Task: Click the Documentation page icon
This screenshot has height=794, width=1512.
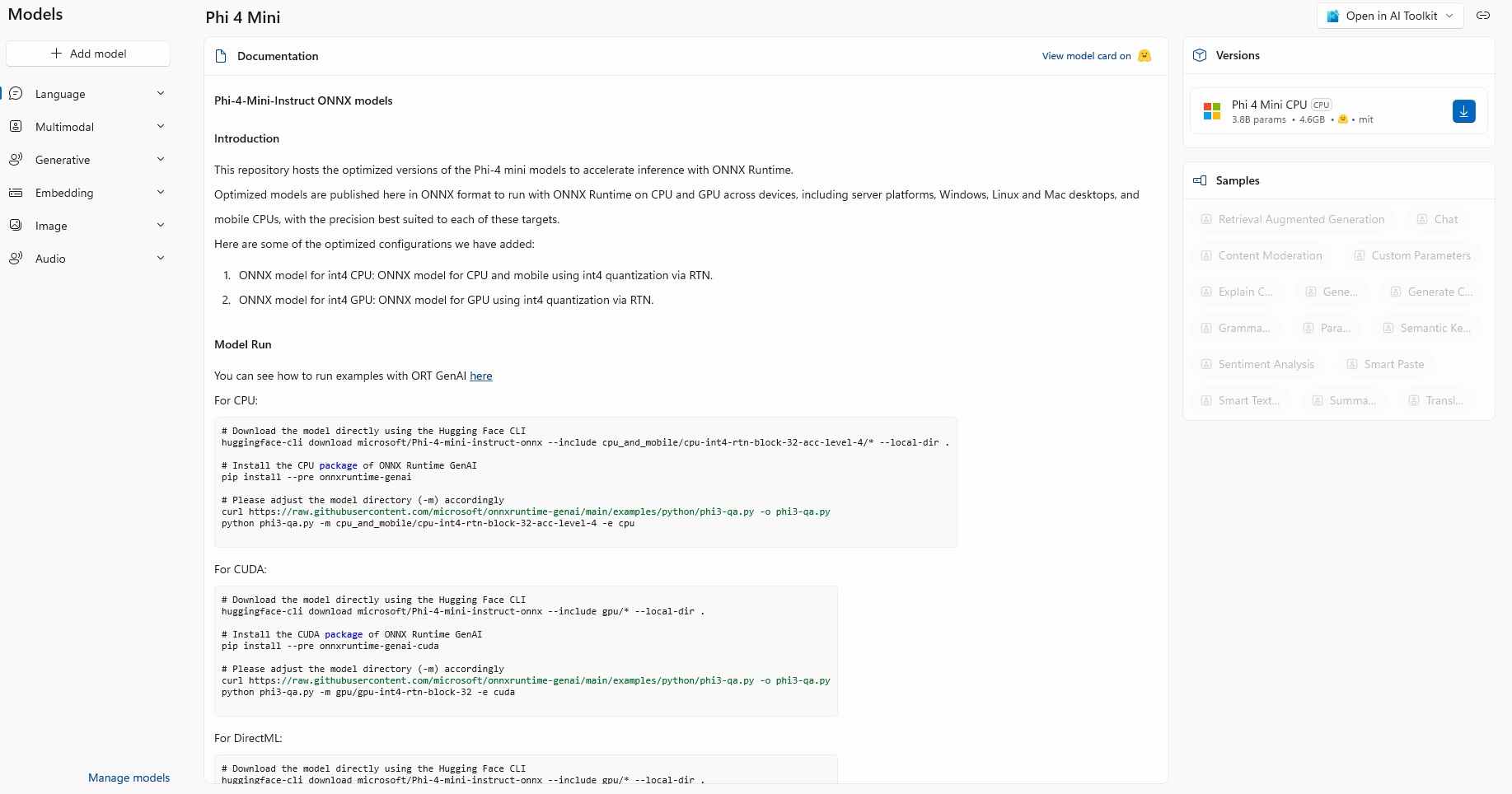Action: [x=221, y=56]
